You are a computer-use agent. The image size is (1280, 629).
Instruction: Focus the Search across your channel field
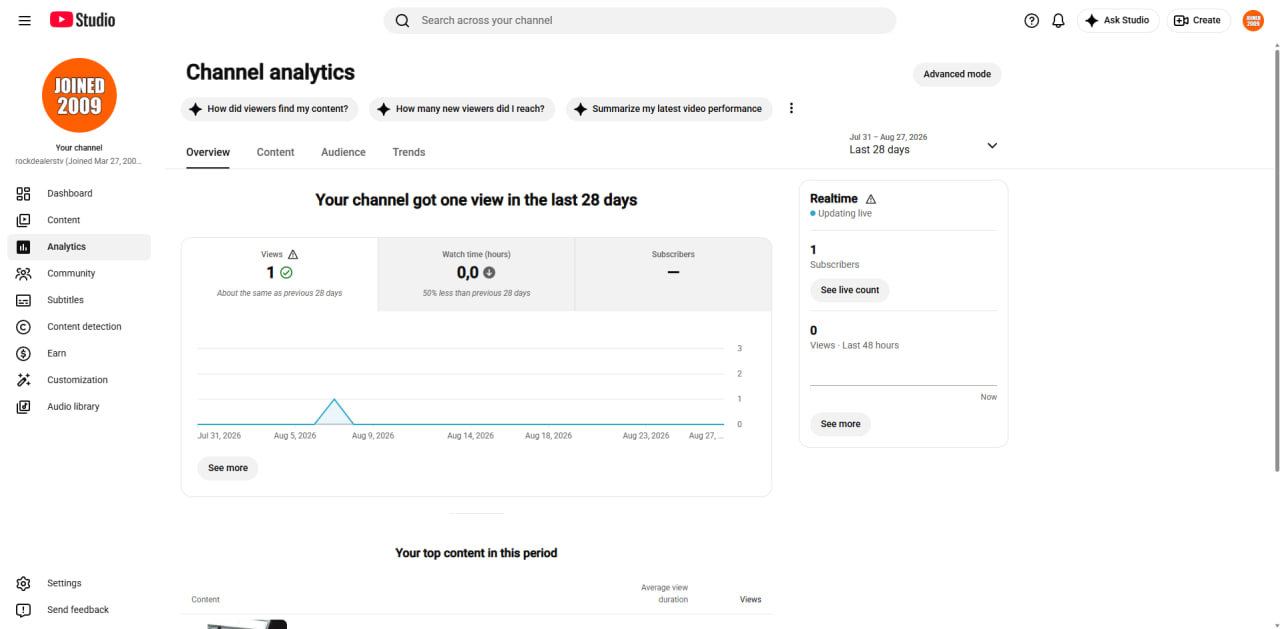coord(640,20)
